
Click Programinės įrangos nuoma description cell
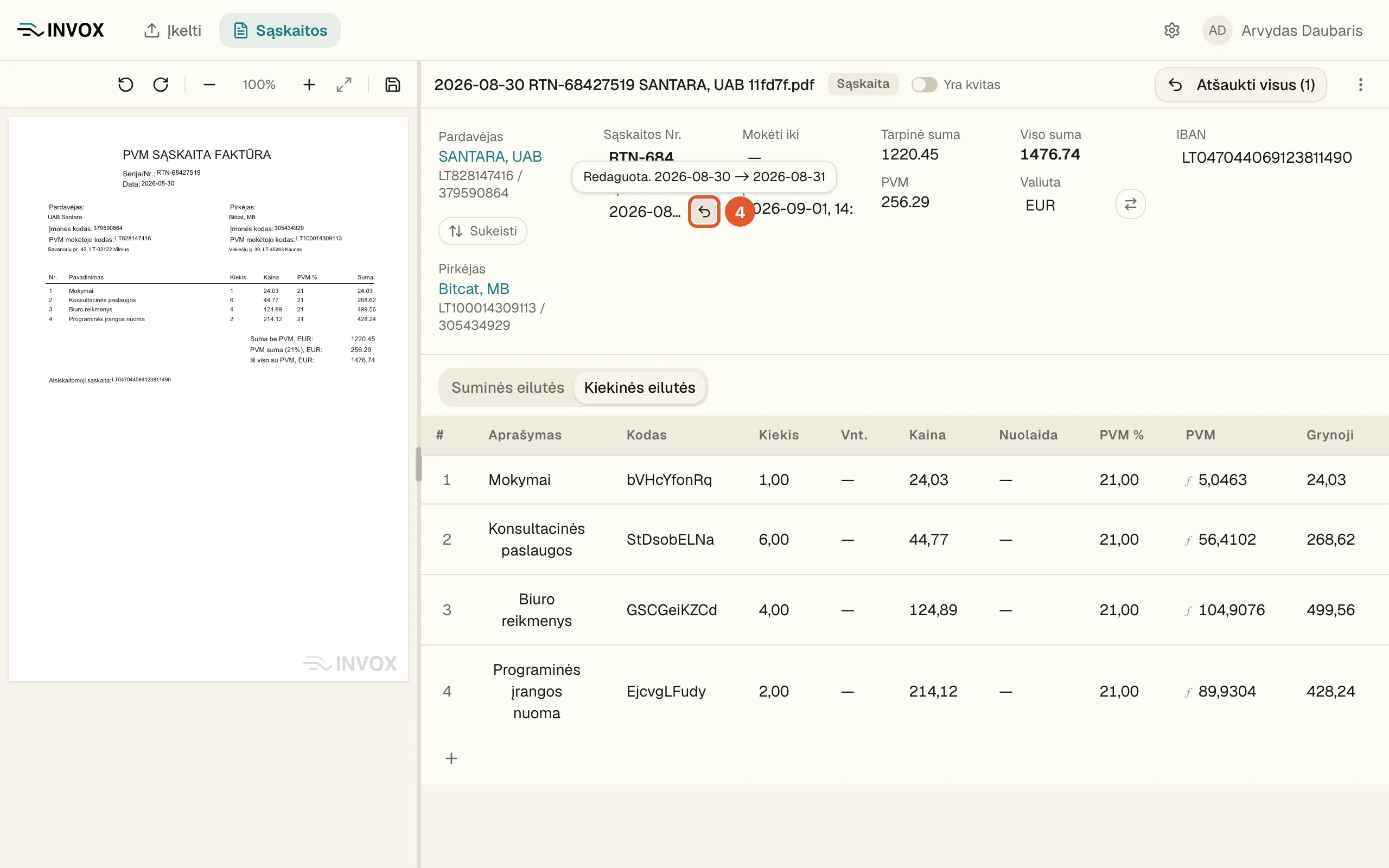[537, 691]
